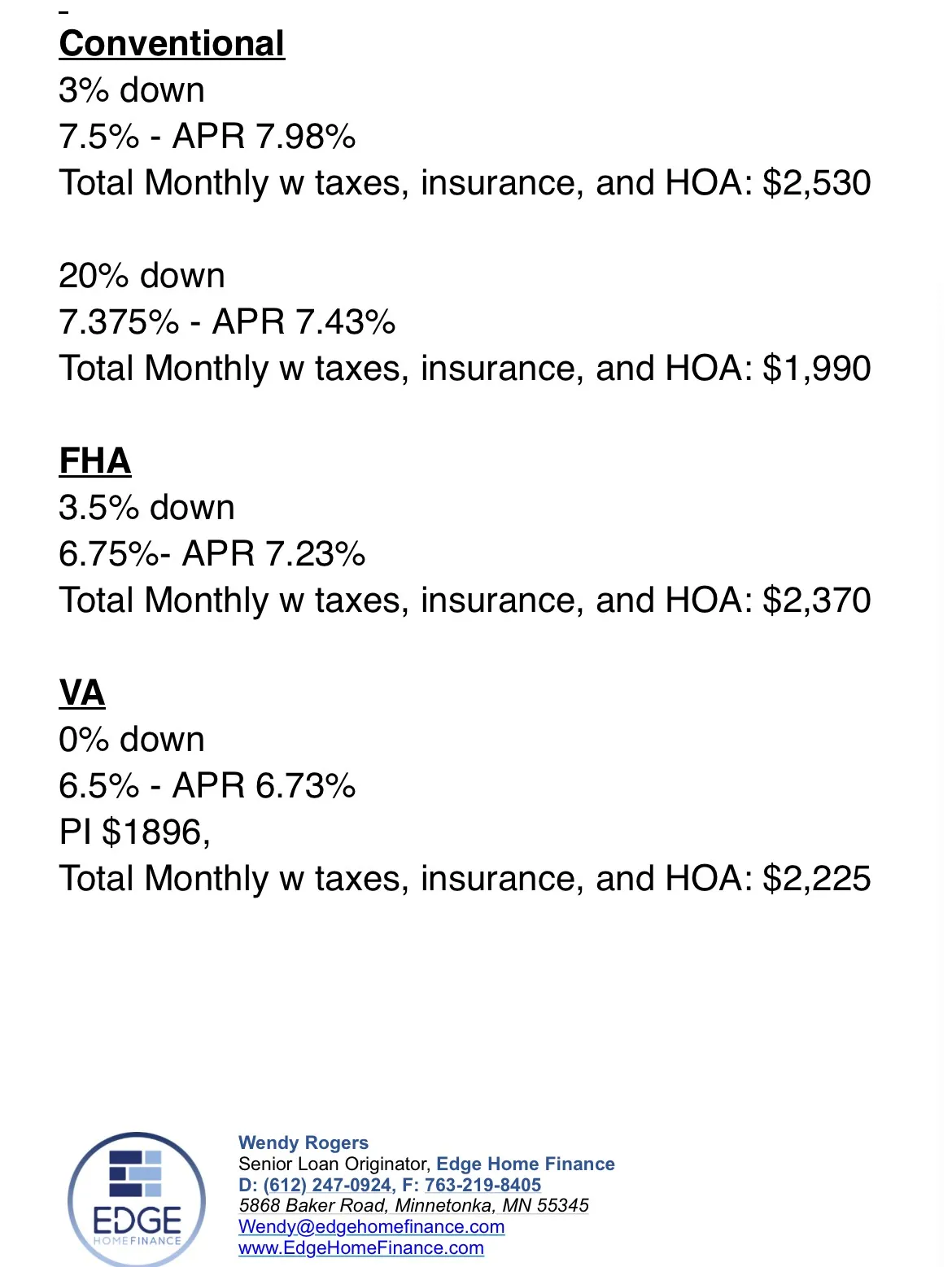
Task: Click the 20% down line
Action: pyautogui.click(x=142, y=276)
